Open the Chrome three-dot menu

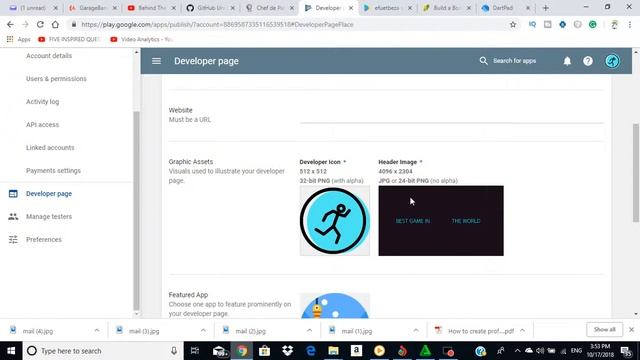tap(630, 24)
